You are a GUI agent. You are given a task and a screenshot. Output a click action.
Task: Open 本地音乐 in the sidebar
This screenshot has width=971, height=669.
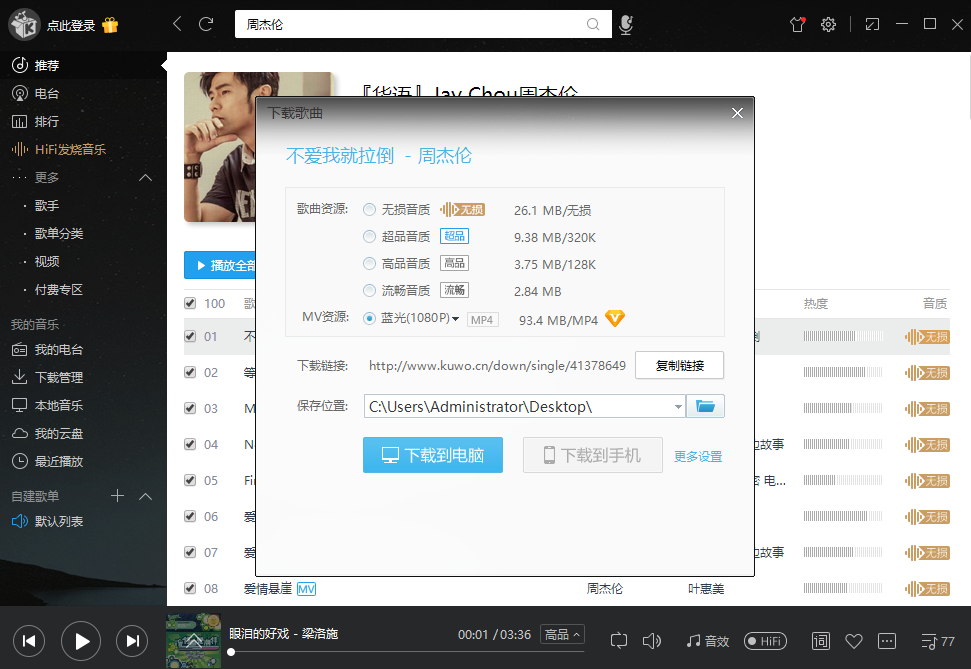click(x=84, y=405)
